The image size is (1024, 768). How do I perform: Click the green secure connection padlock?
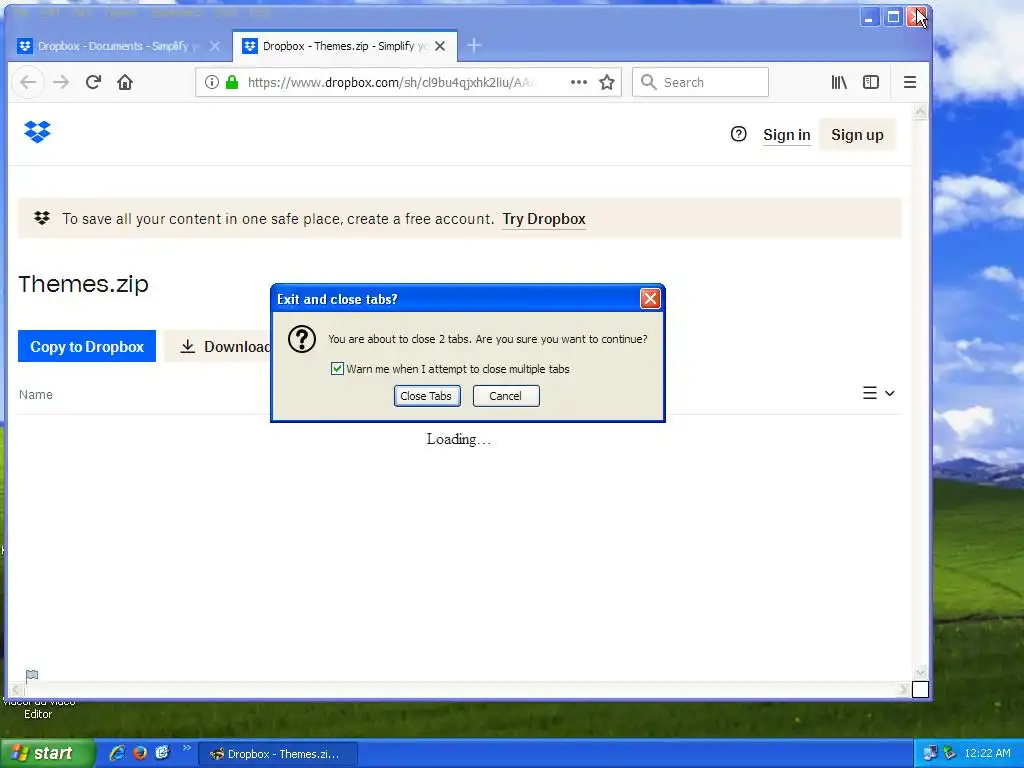coord(232,82)
